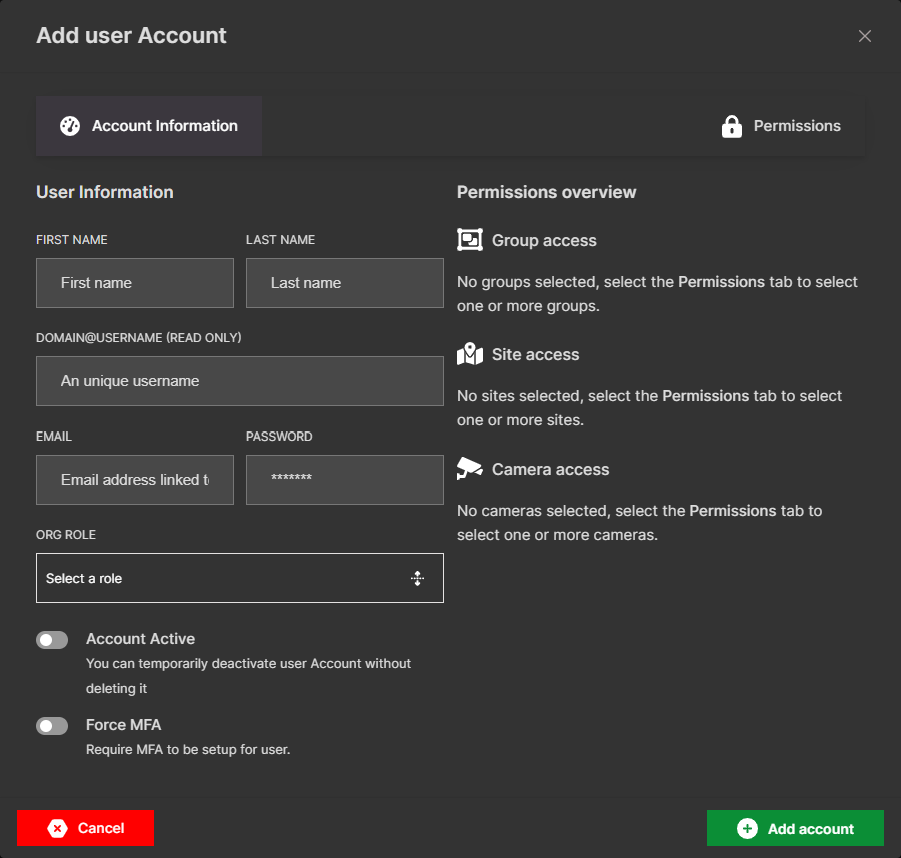Select the Account Information tab
901x858 pixels.
148,125
